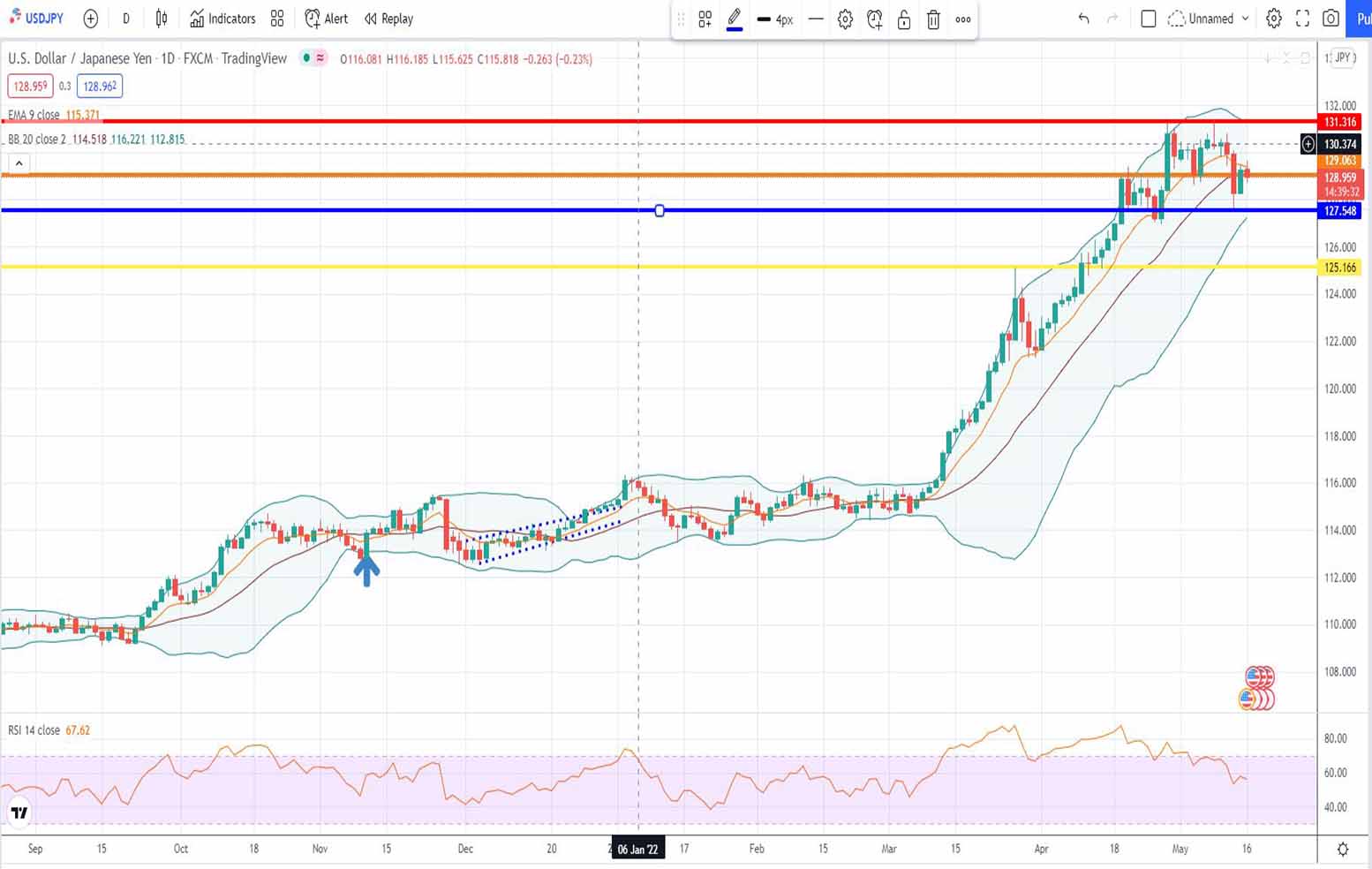
Task: Open the Indicators menu
Action: (222, 19)
